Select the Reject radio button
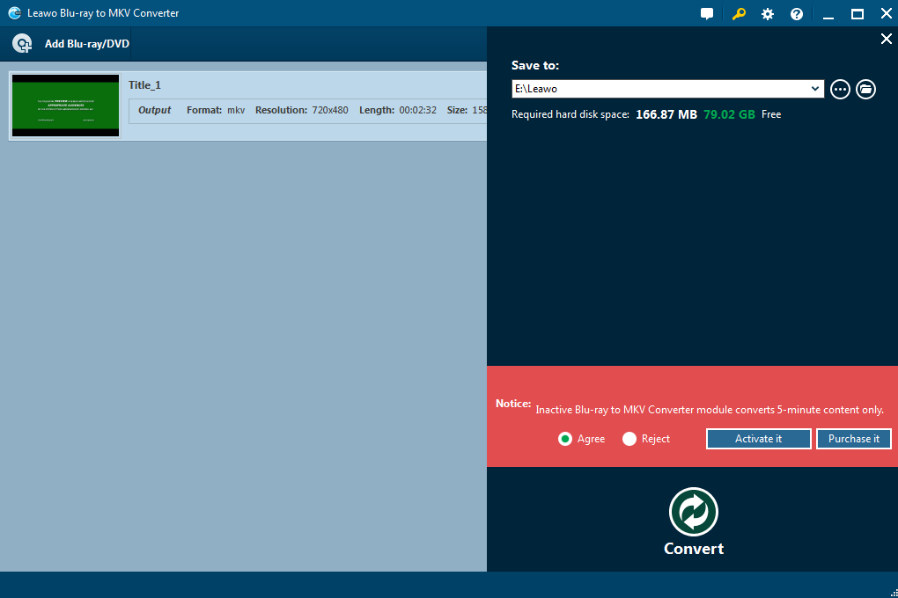The height and width of the screenshot is (598, 898). click(629, 439)
